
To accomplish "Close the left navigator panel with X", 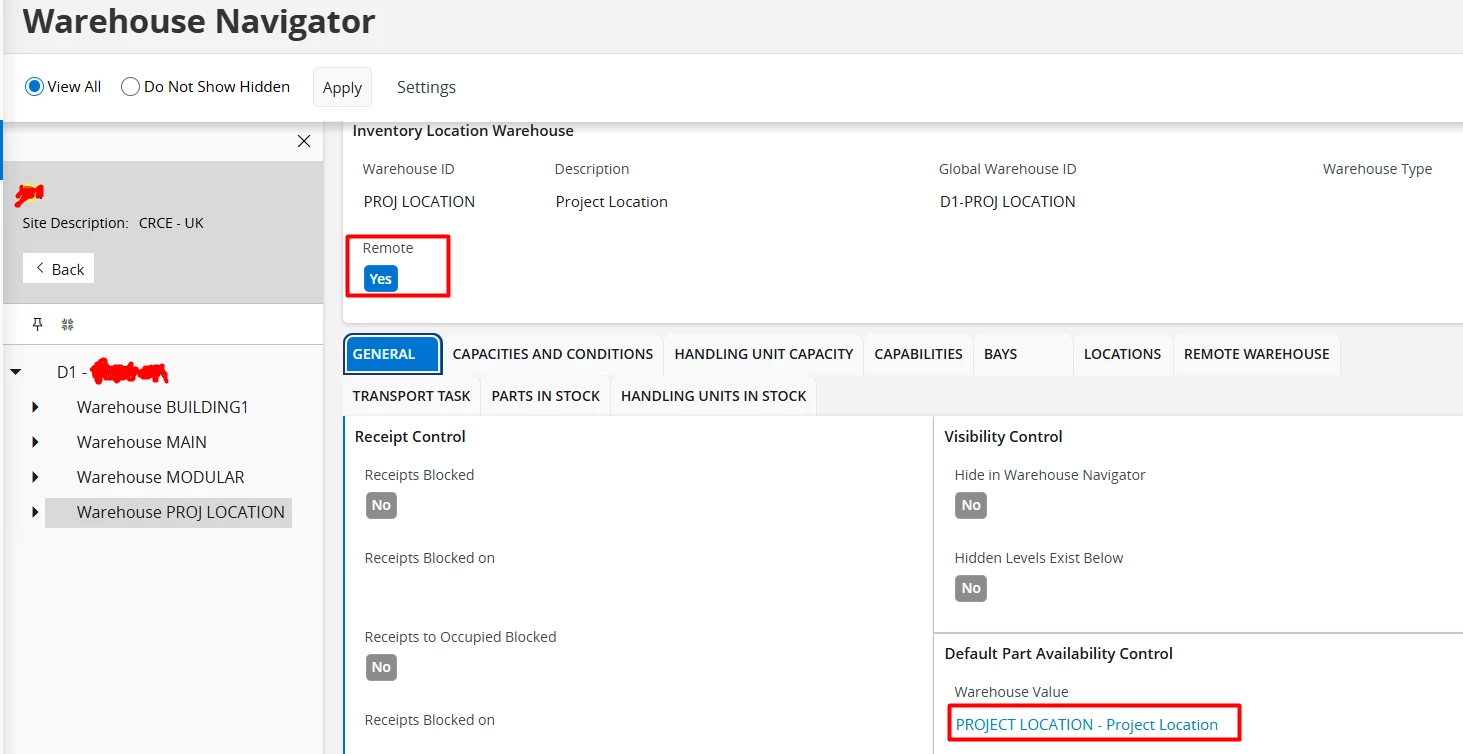I will (x=304, y=142).
